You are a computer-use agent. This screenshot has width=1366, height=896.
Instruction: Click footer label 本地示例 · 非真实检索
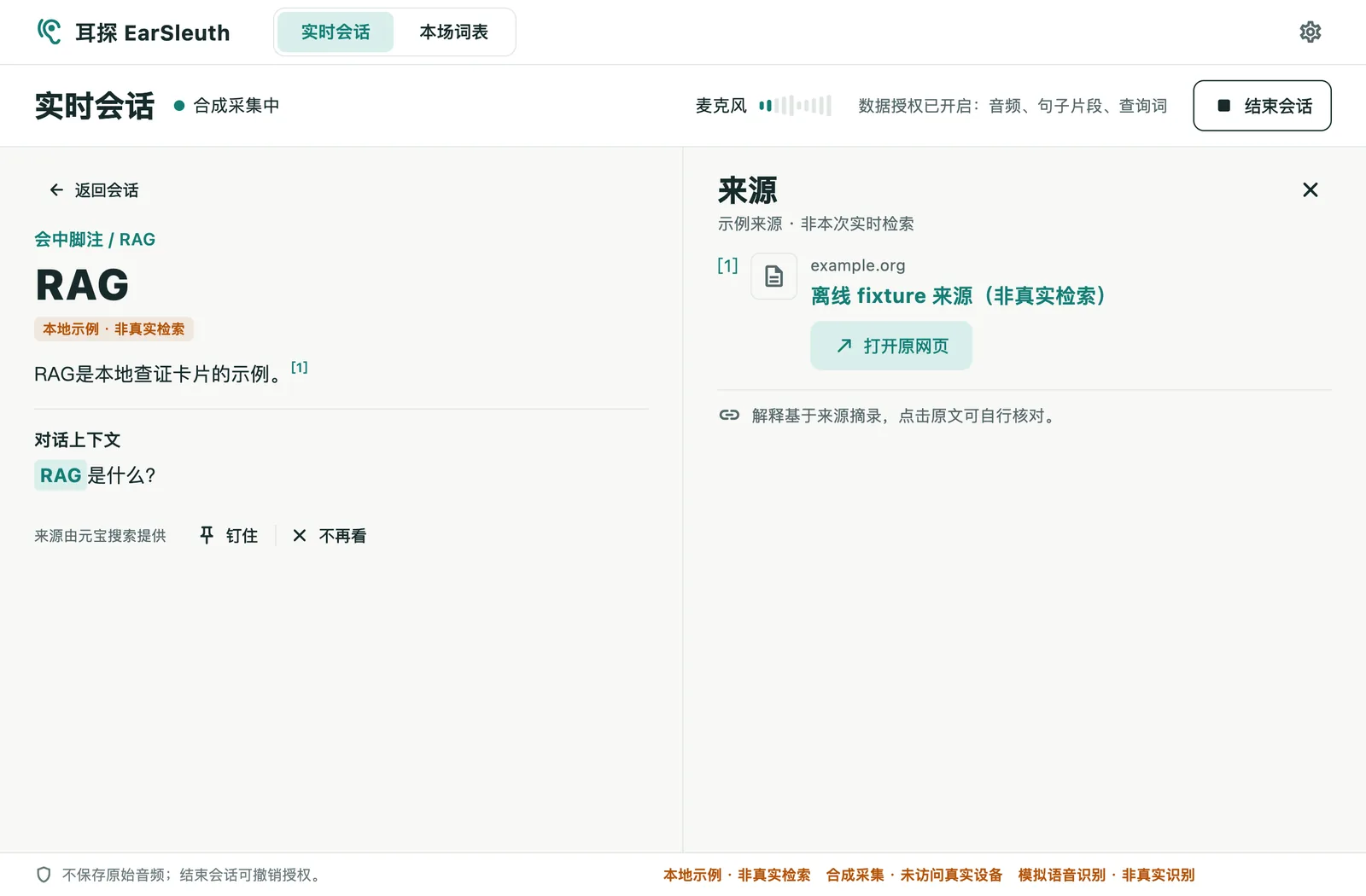click(737, 875)
